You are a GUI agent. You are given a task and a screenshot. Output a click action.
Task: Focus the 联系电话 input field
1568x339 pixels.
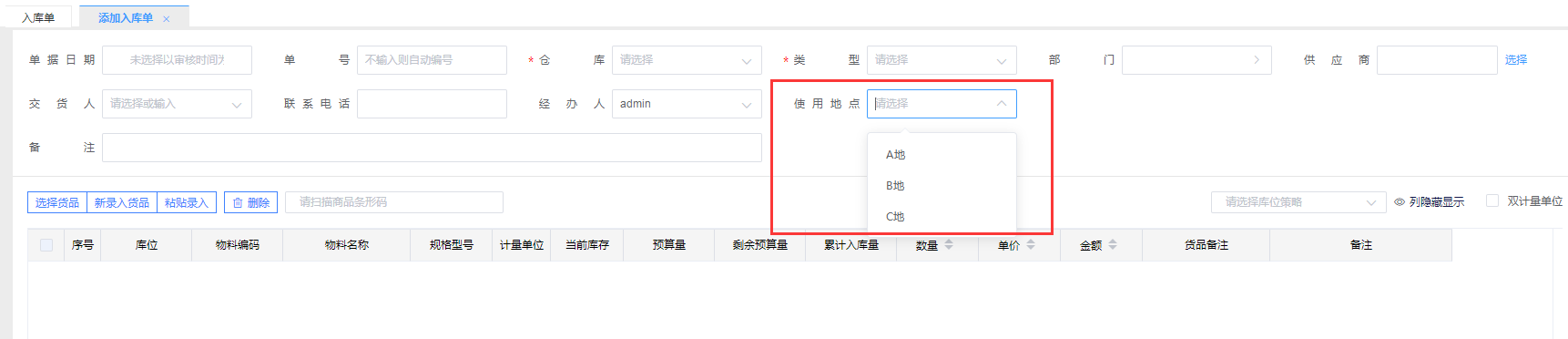(x=432, y=104)
